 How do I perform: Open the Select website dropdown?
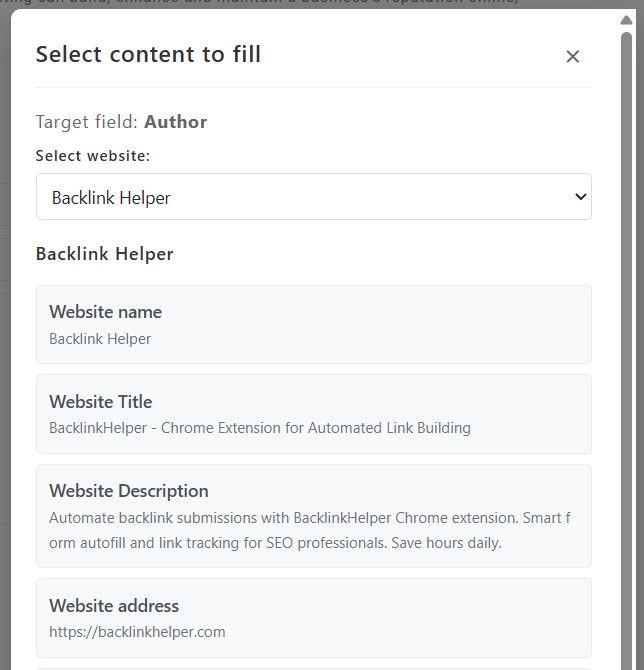point(313,197)
